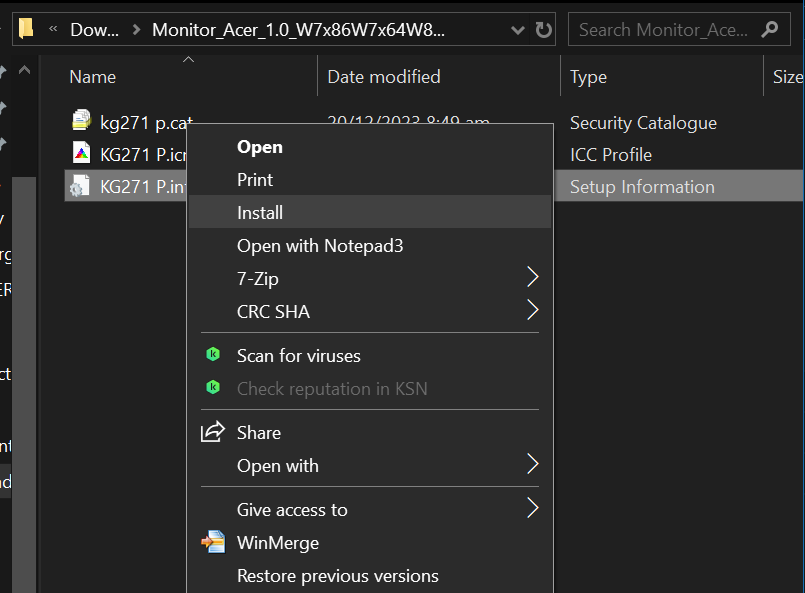Choose Restore previous versions
This screenshot has width=805, height=593.
(337, 575)
